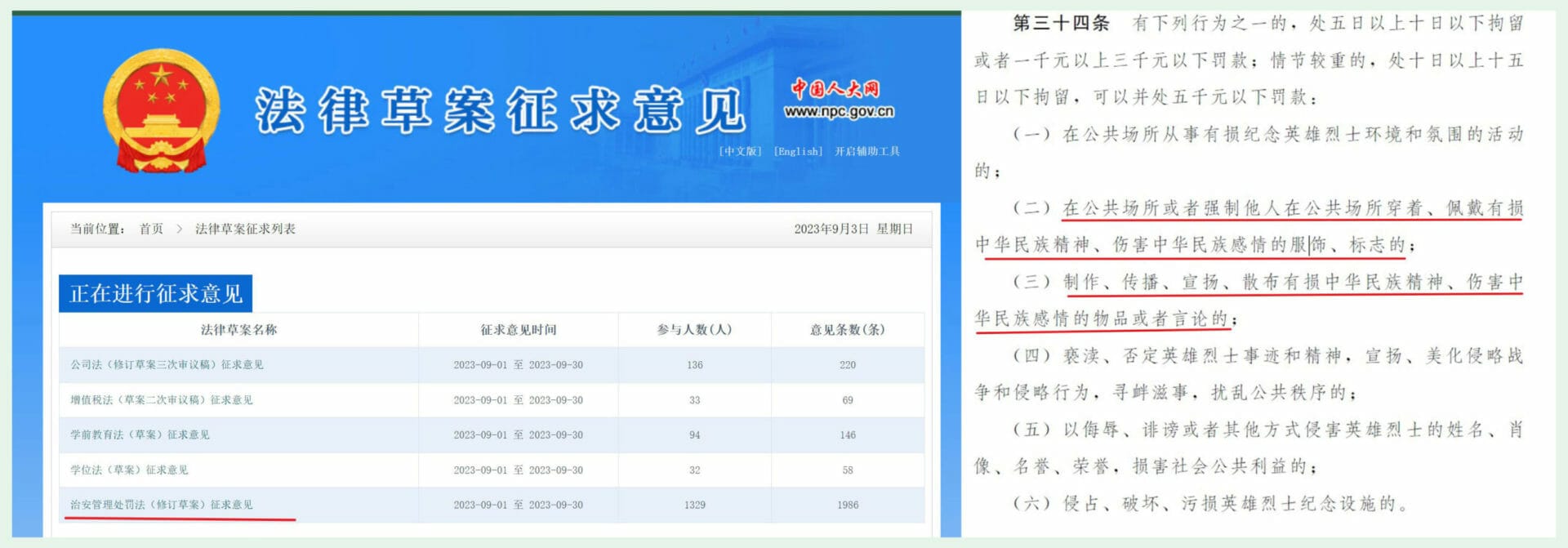Click the 法律草案名称 column header

pyautogui.click(x=238, y=330)
